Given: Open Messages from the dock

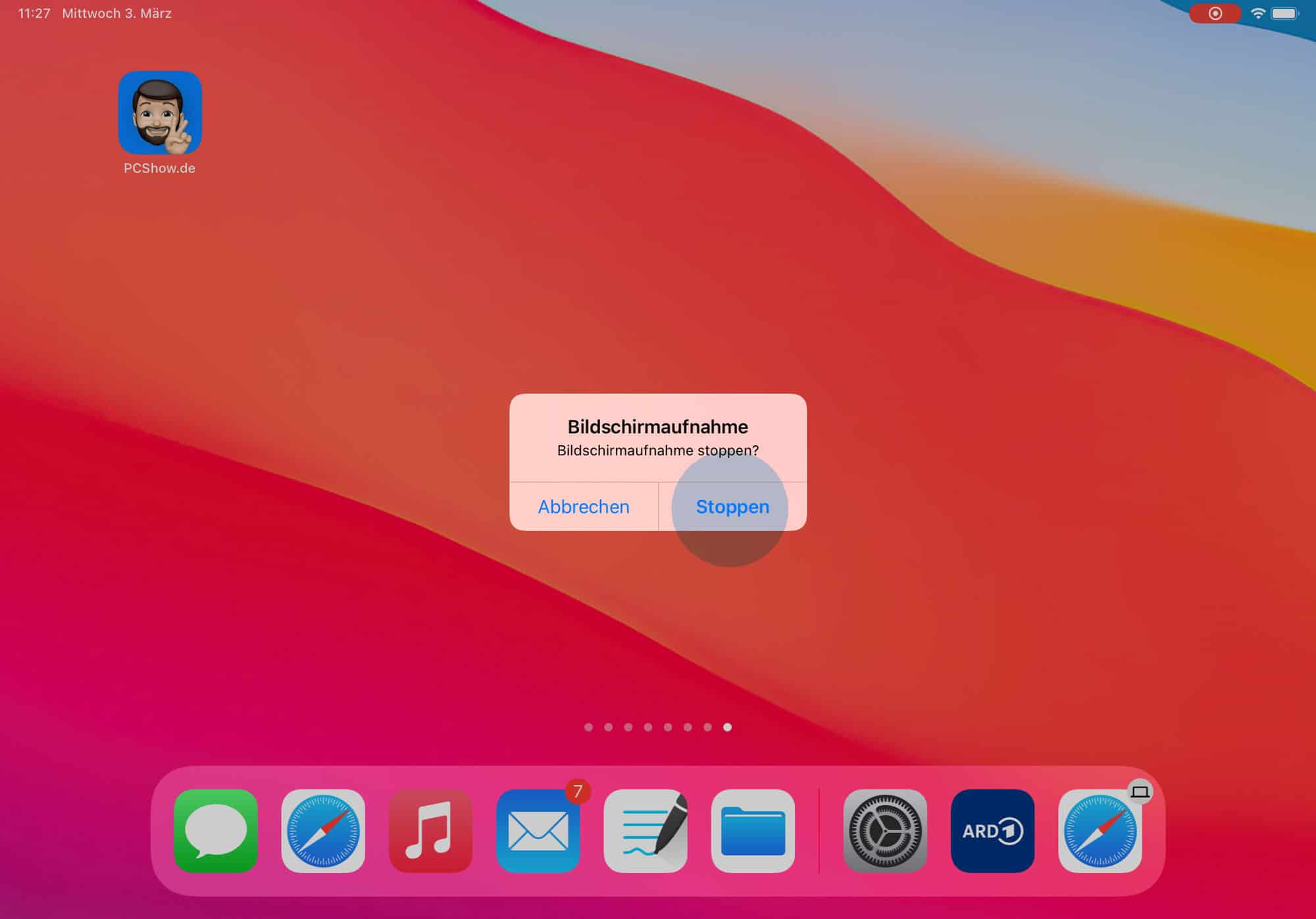Looking at the screenshot, I should point(216,831).
